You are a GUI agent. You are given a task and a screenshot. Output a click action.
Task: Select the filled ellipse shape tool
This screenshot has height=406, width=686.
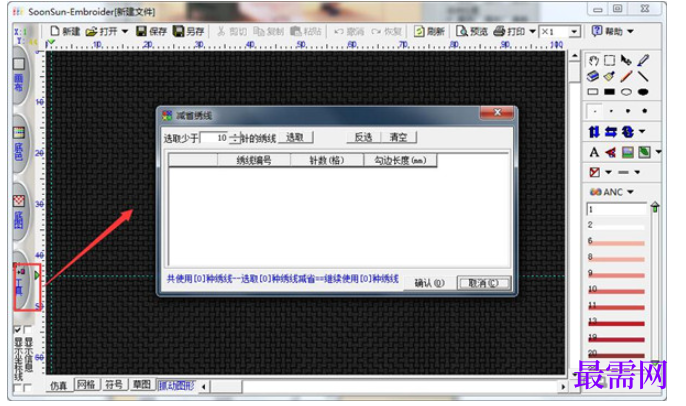(x=643, y=92)
